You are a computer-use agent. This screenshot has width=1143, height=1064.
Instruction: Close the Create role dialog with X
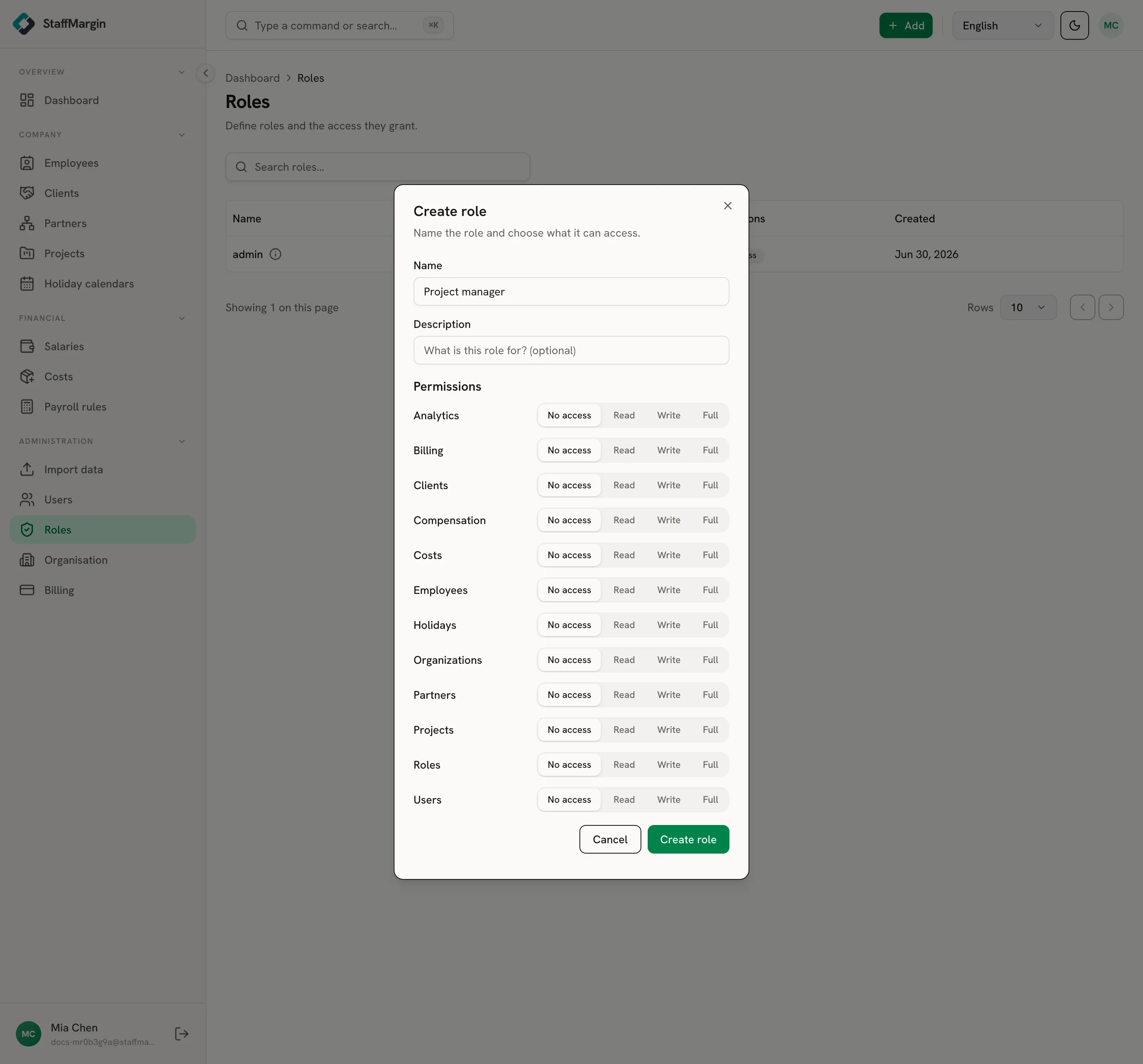click(x=727, y=206)
